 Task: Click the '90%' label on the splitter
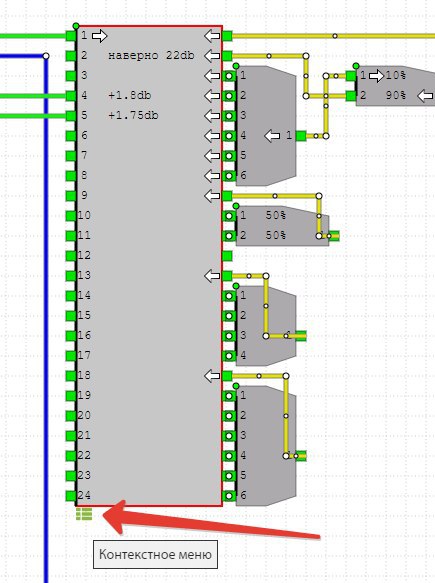click(x=396, y=96)
